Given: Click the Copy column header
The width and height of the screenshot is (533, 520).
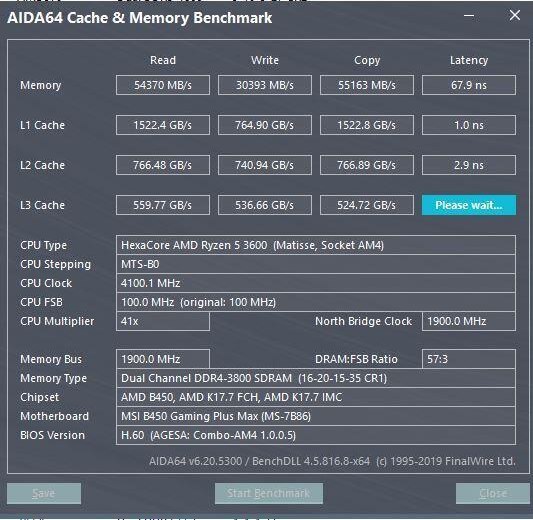Looking at the screenshot, I should click(367, 60).
